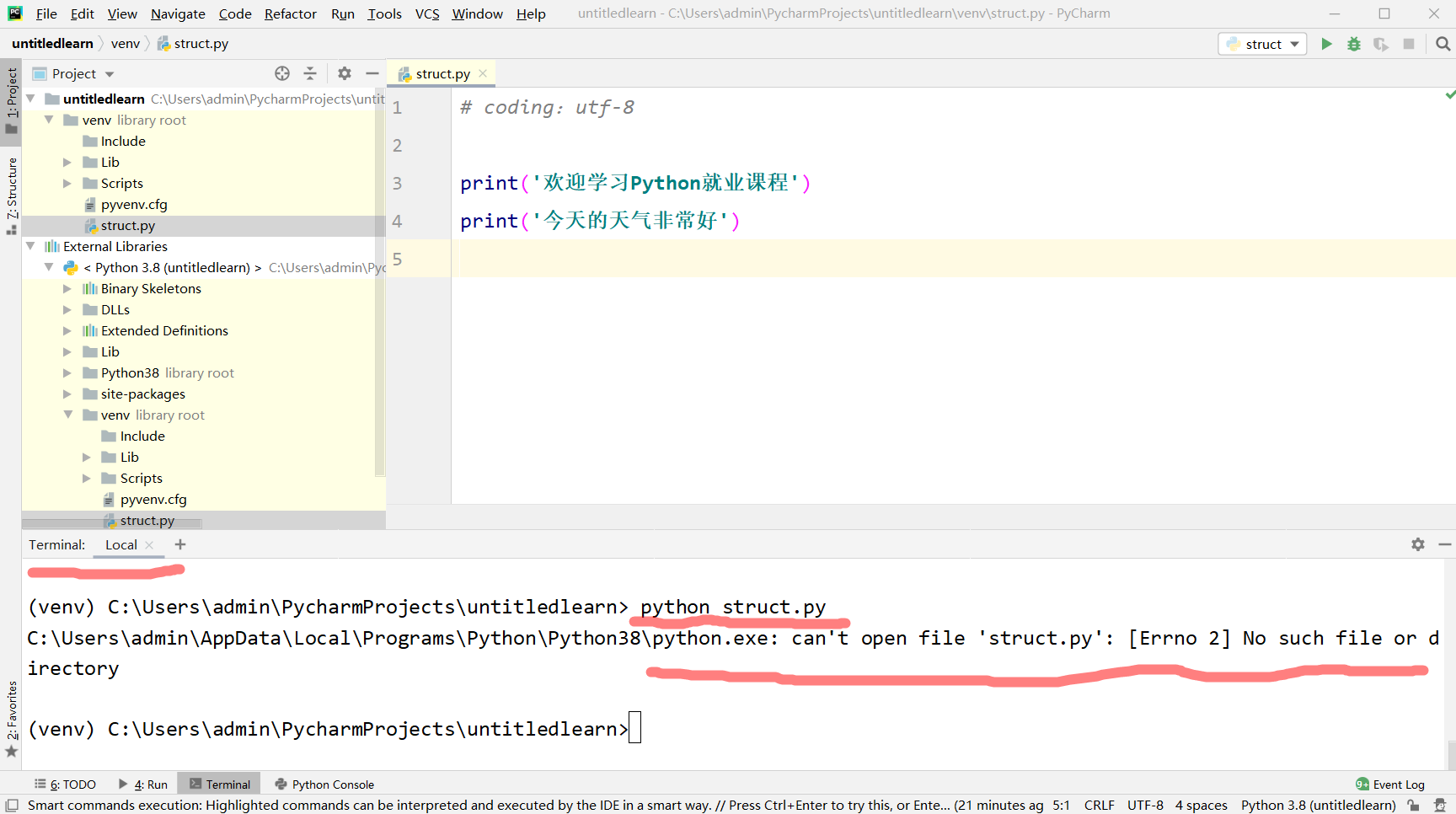1456x814 pixels.
Task: Switch to the 6: TODO tool window
Action: click(66, 785)
